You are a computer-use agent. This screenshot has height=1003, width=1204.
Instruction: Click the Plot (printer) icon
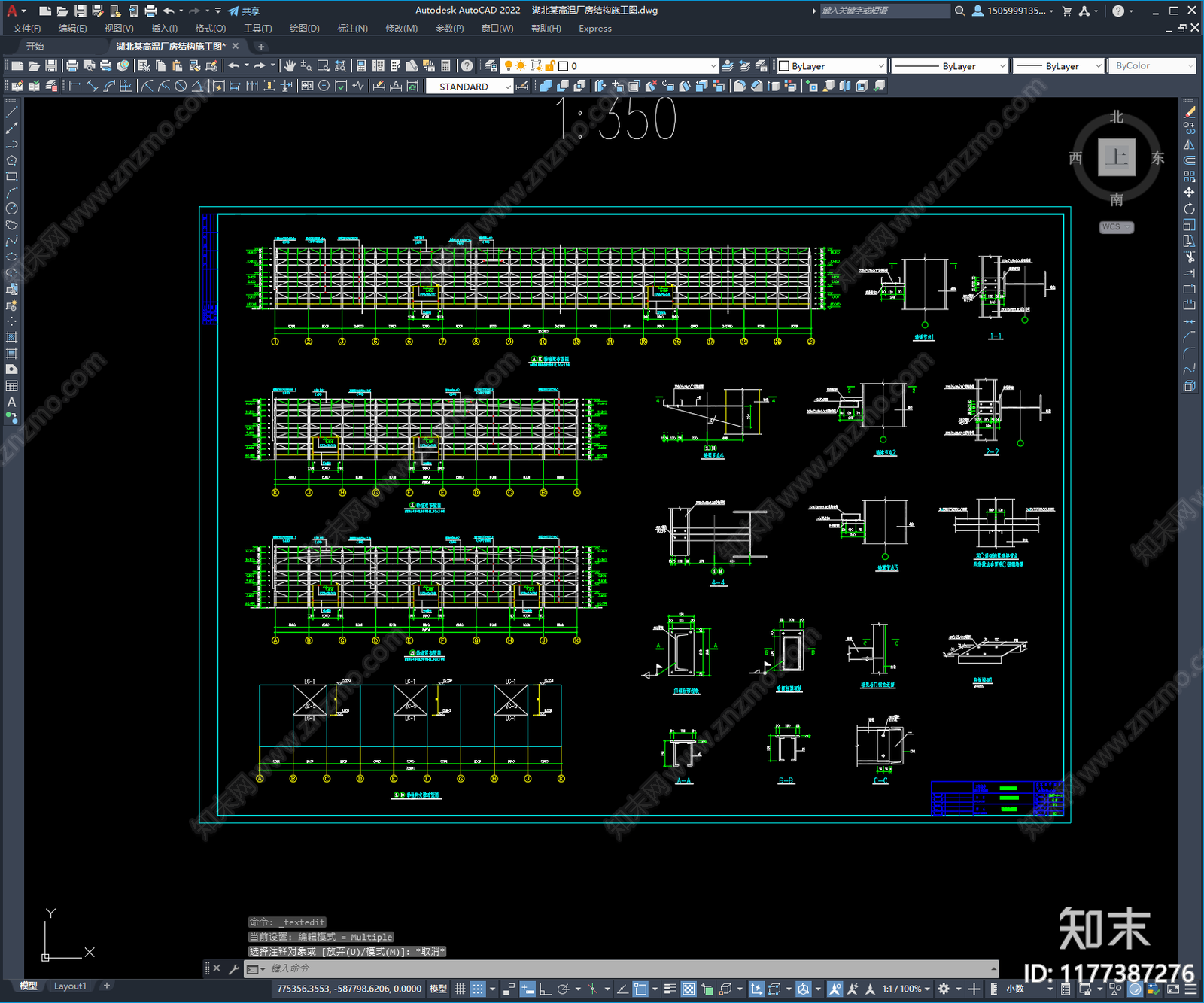point(72,66)
